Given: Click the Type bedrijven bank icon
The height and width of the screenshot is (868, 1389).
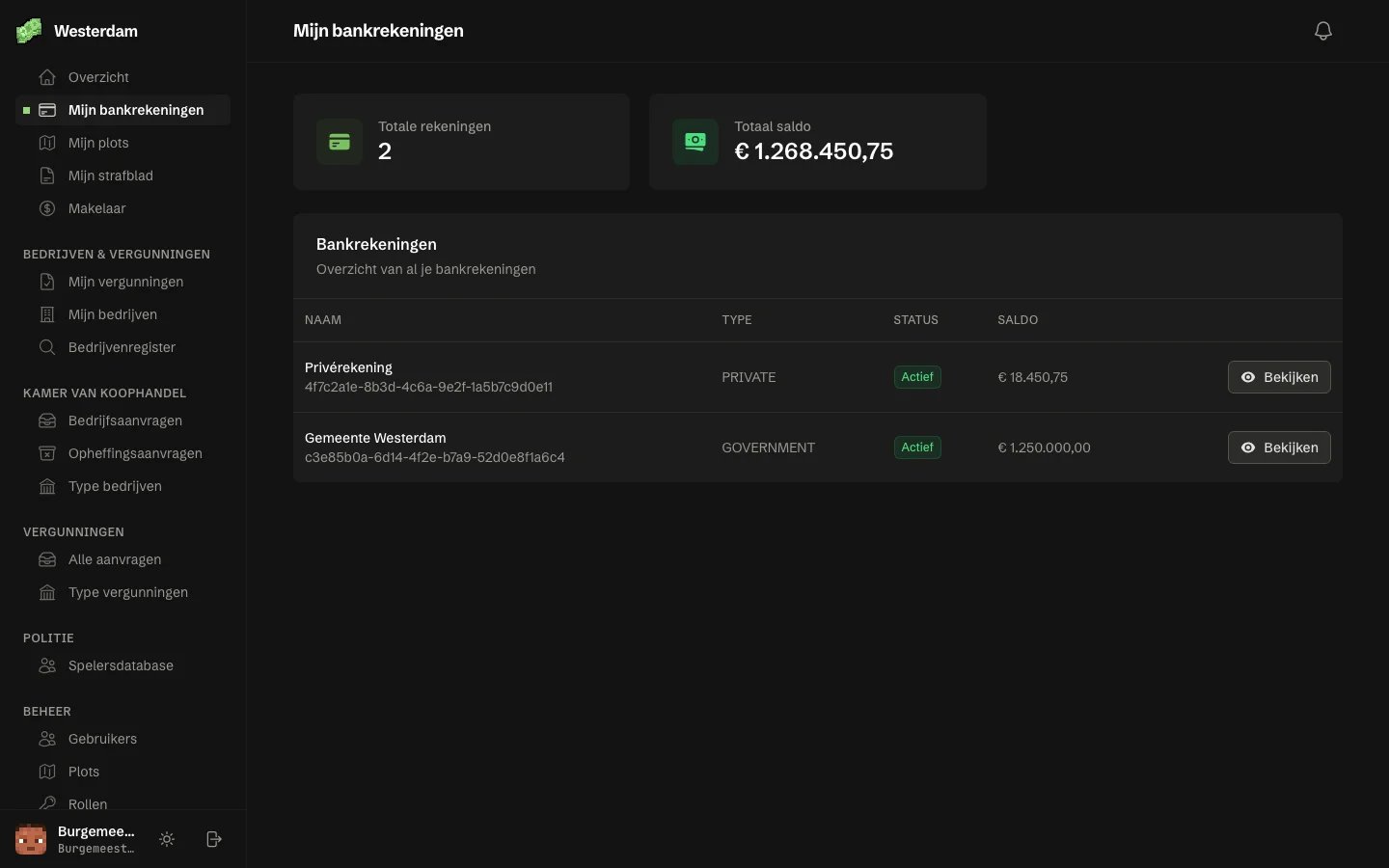Looking at the screenshot, I should 47,486.
